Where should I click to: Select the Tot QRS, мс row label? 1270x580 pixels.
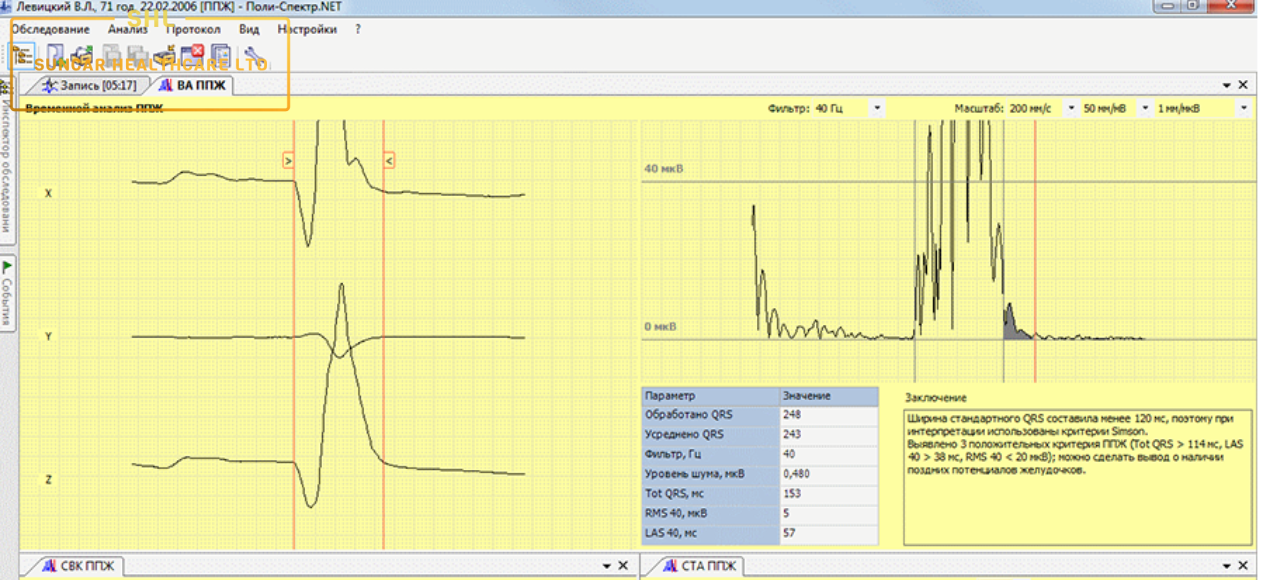pyautogui.click(x=709, y=493)
